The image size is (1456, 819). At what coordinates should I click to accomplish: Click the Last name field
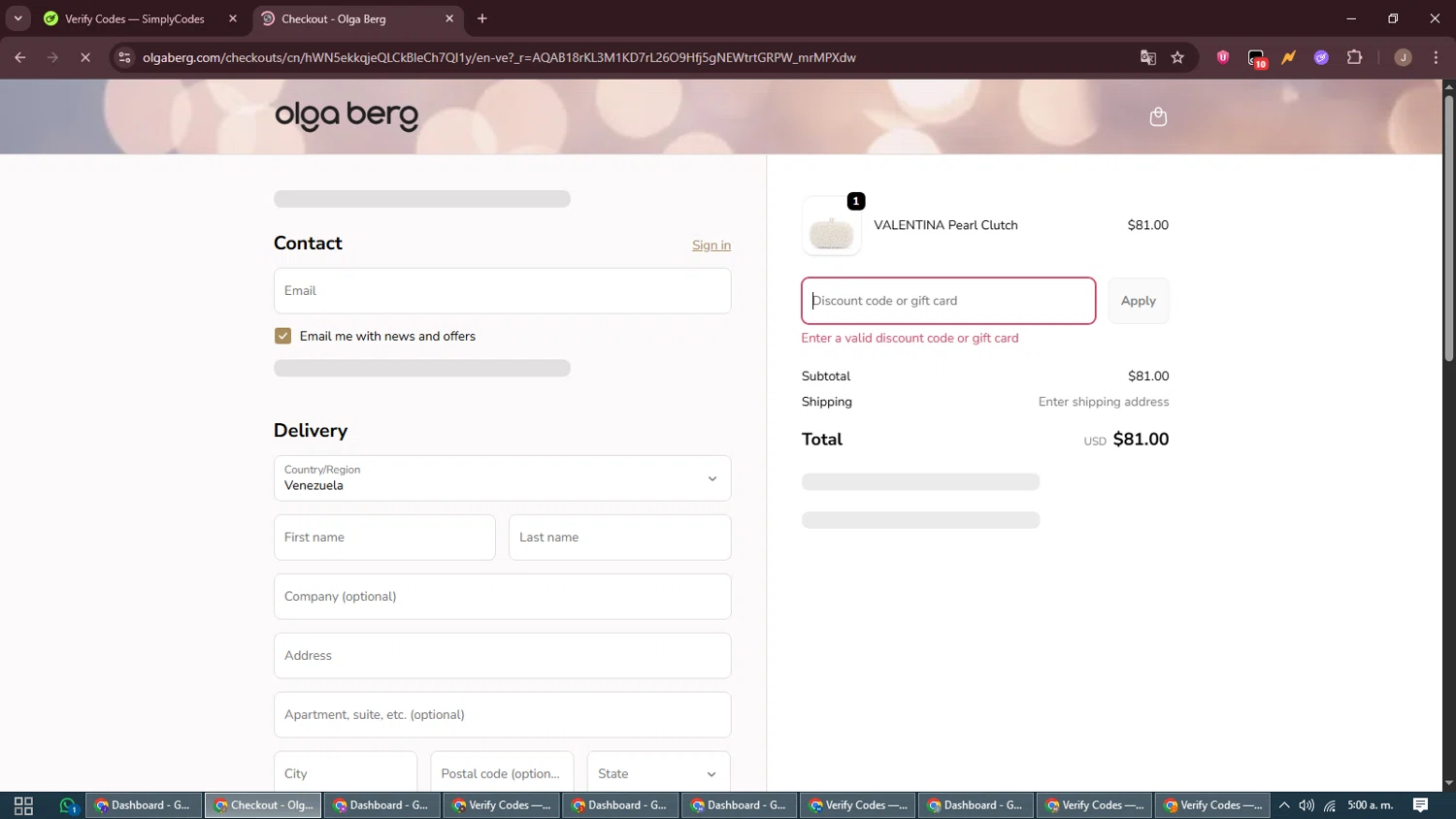(619, 538)
